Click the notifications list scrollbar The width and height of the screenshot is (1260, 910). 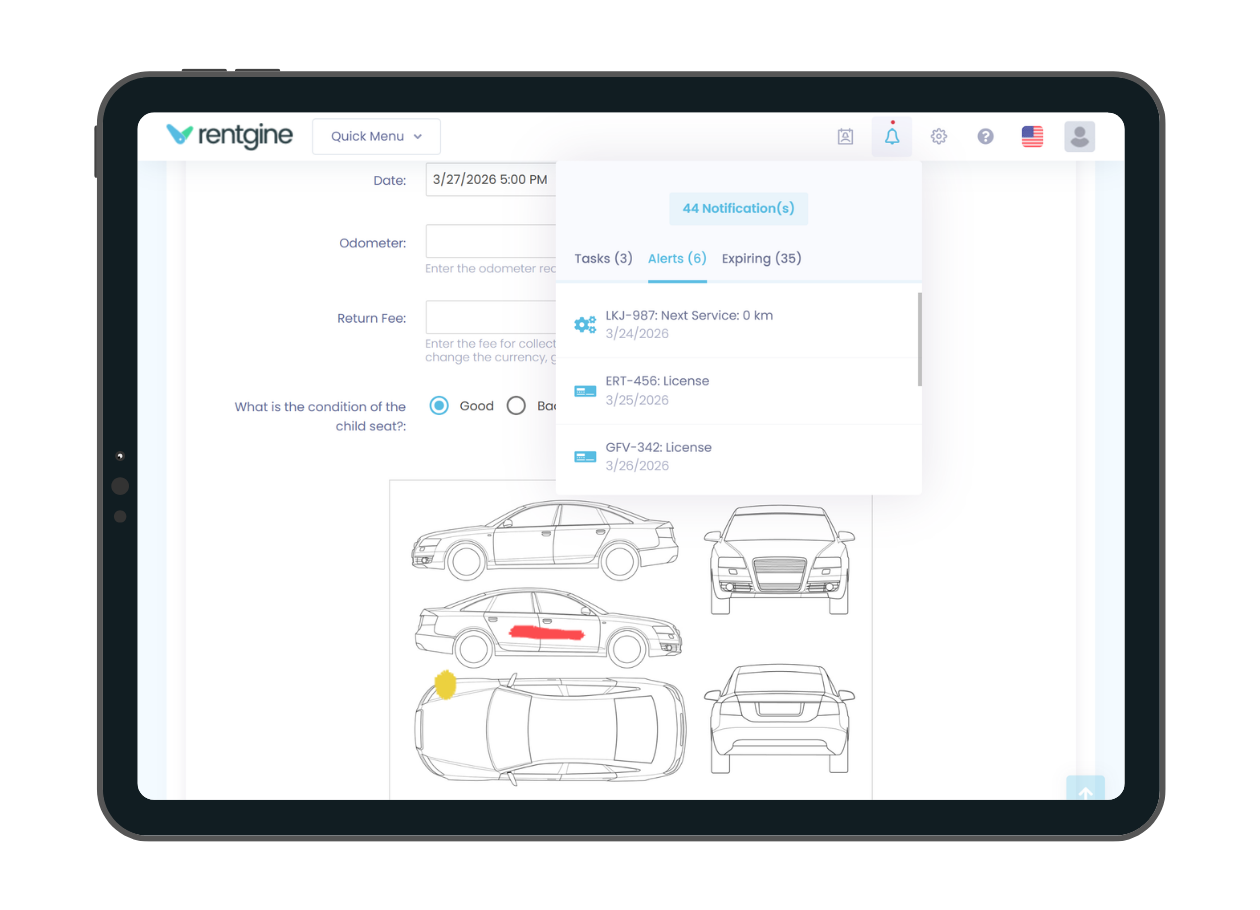click(x=919, y=340)
